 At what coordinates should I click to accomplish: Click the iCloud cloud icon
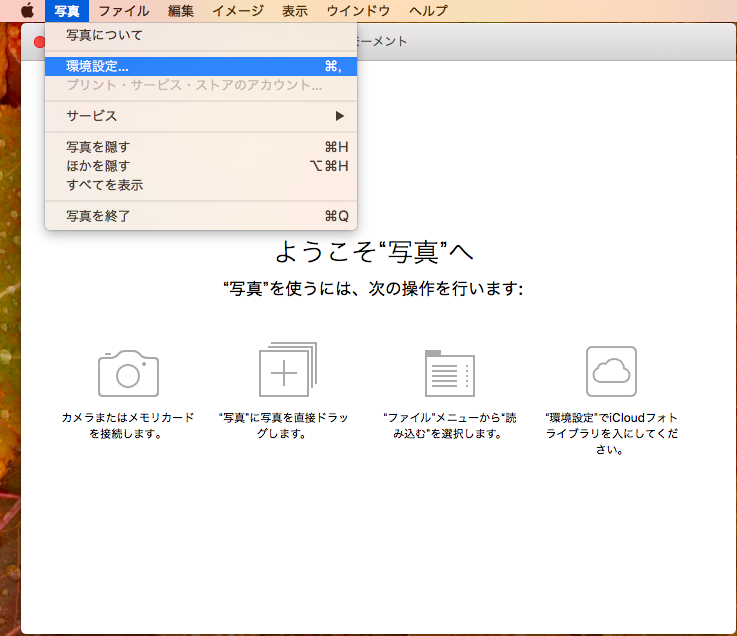pos(611,371)
